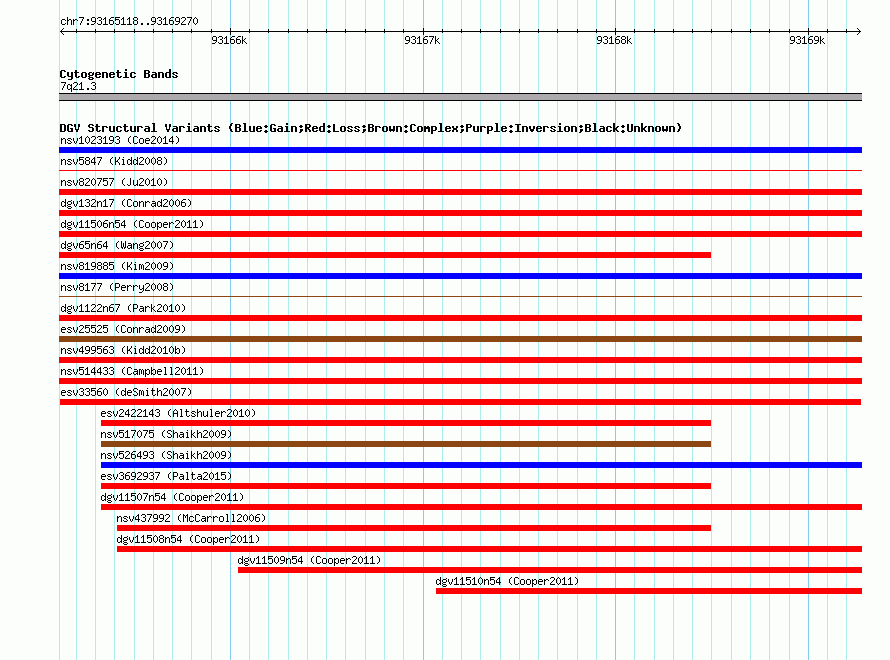Click nsv517075 (Shaikh2009) label
This screenshot has width=890, height=660.
pyautogui.click(x=166, y=434)
